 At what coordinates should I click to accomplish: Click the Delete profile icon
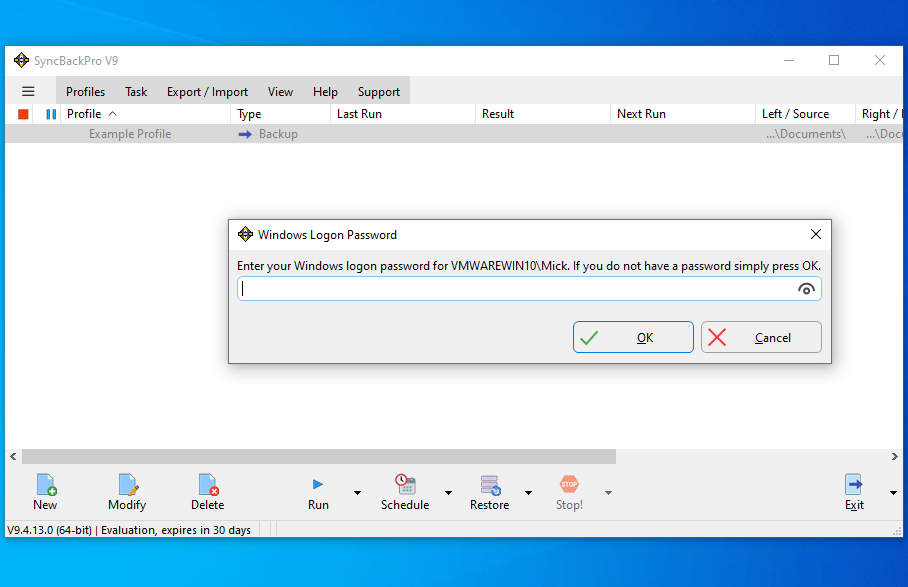(x=208, y=485)
